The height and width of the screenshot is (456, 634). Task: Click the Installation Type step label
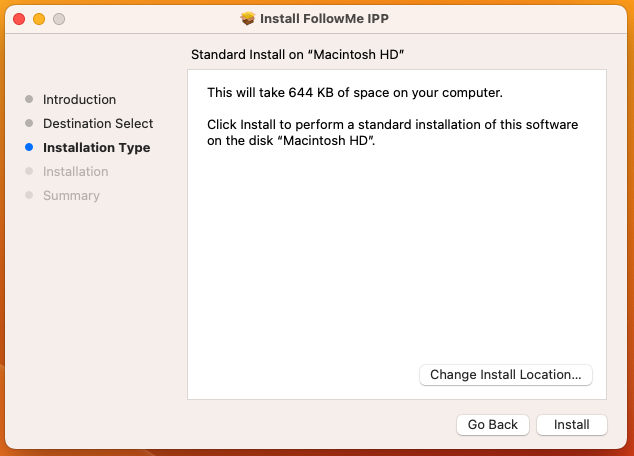[x=97, y=148]
